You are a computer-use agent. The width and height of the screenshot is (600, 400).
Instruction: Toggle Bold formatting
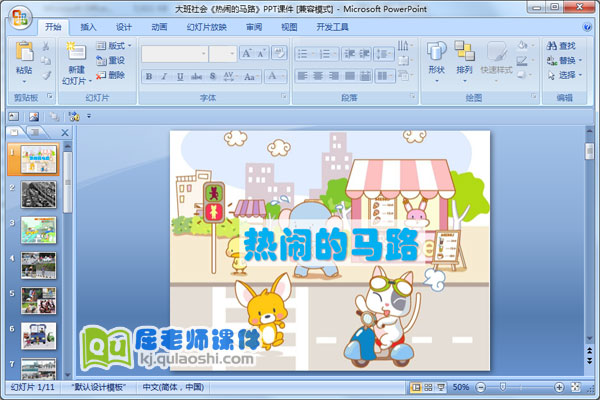click(x=149, y=77)
